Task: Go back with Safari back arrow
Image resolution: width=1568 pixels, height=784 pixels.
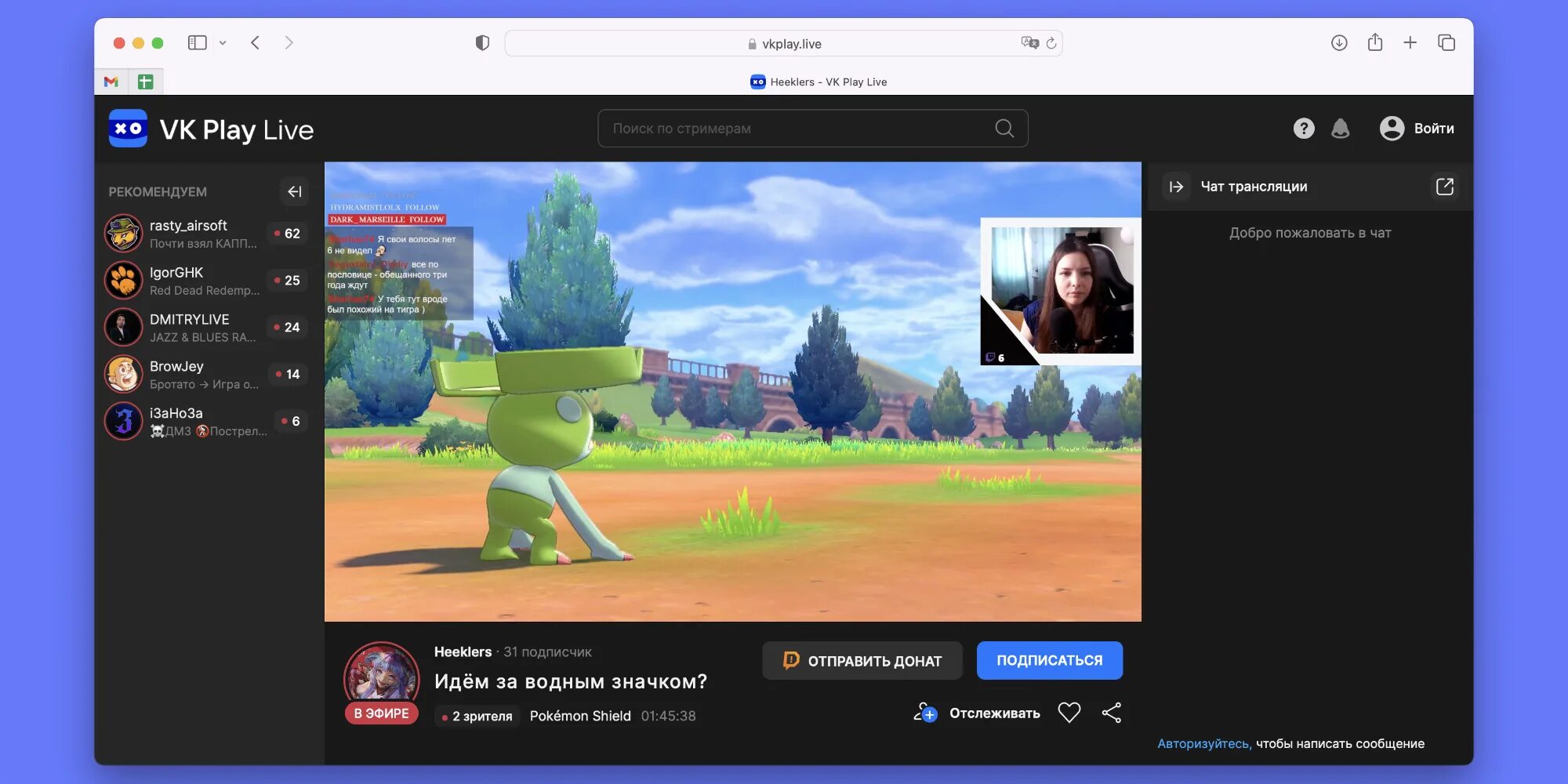Action: (x=255, y=43)
